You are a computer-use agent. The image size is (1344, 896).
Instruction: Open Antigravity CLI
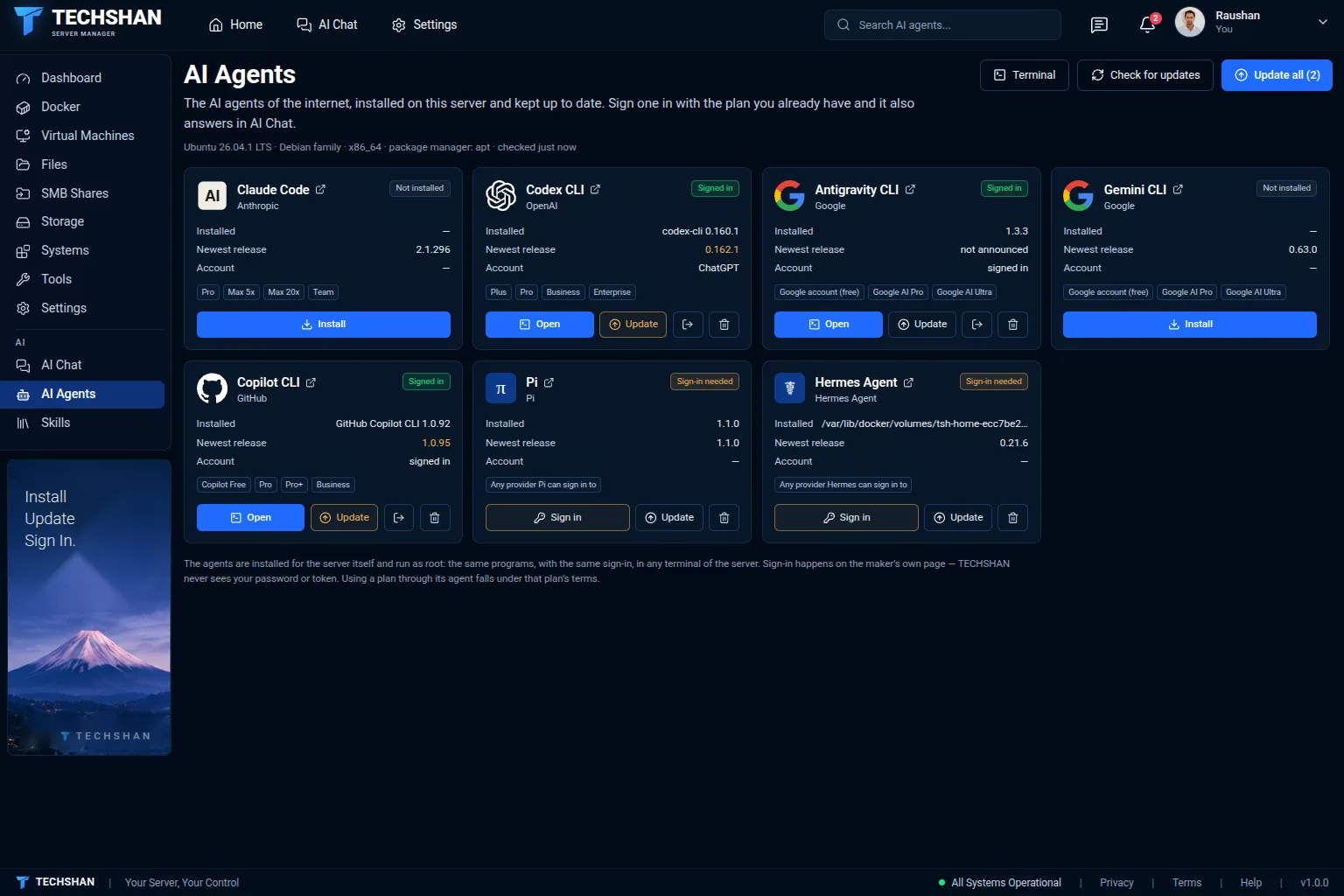[x=829, y=325]
